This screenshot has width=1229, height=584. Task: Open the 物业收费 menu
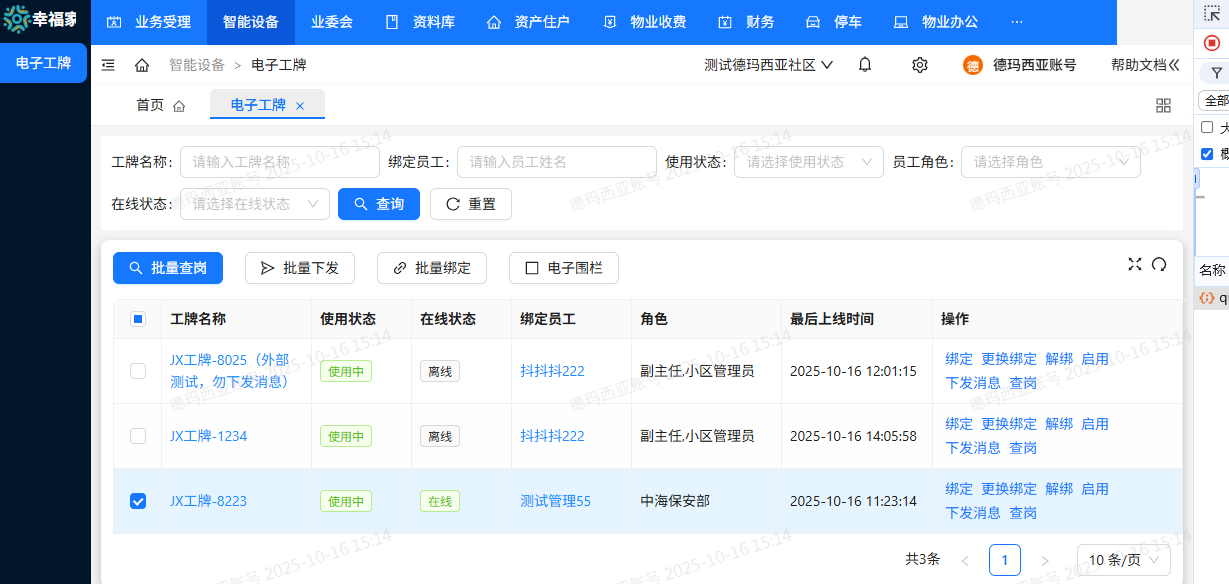pyautogui.click(x=644, y=22)
